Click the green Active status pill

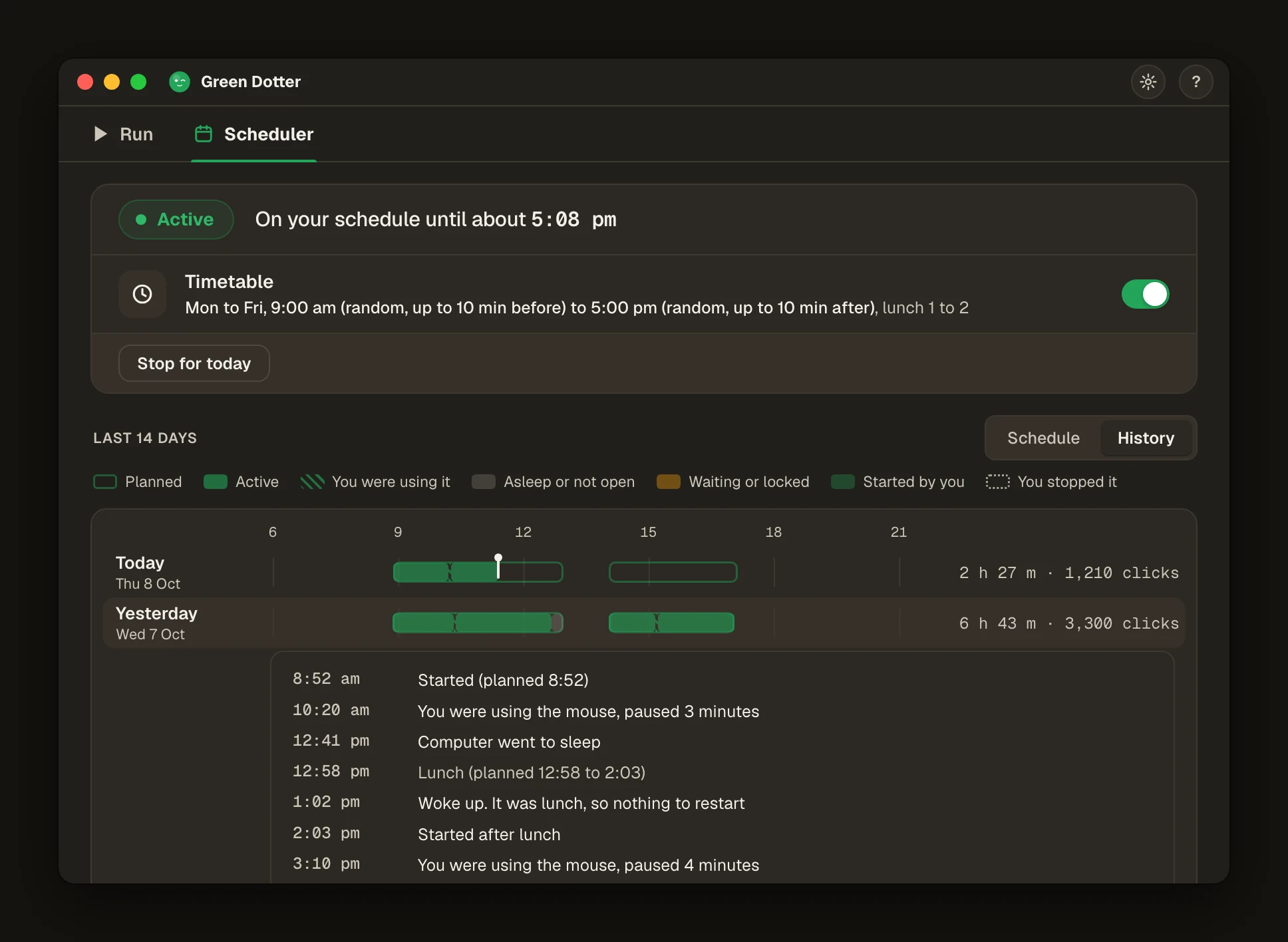pos(176,220)
